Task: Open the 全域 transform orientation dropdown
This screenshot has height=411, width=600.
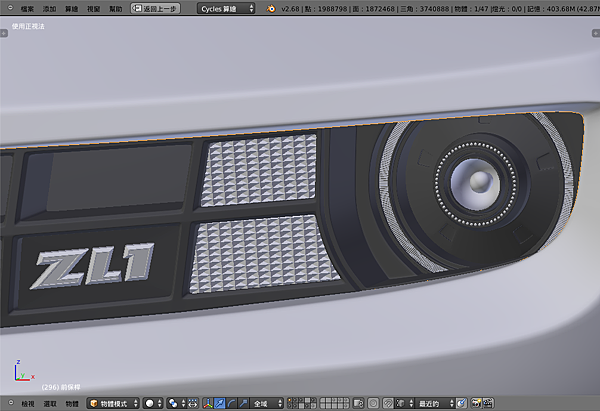Action: [x=267, y=403]
